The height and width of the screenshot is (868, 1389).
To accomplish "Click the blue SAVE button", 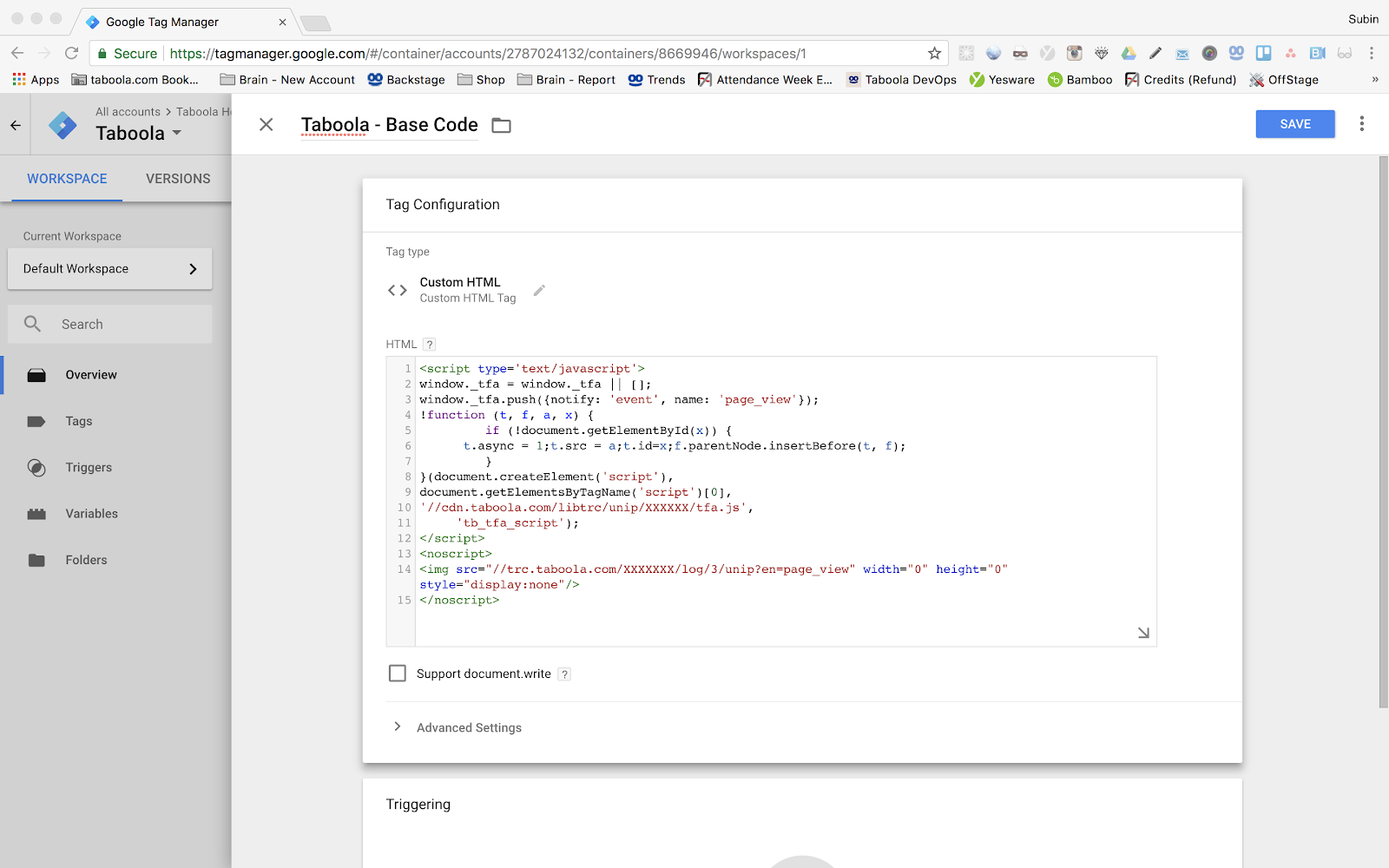I will 1295,124.
